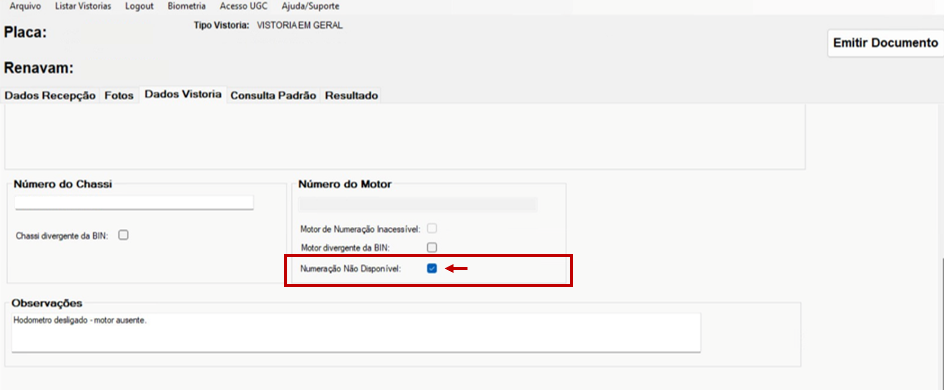Click the Emitir Documento button
Screen dimensions: 944x390
pos(886,43)
